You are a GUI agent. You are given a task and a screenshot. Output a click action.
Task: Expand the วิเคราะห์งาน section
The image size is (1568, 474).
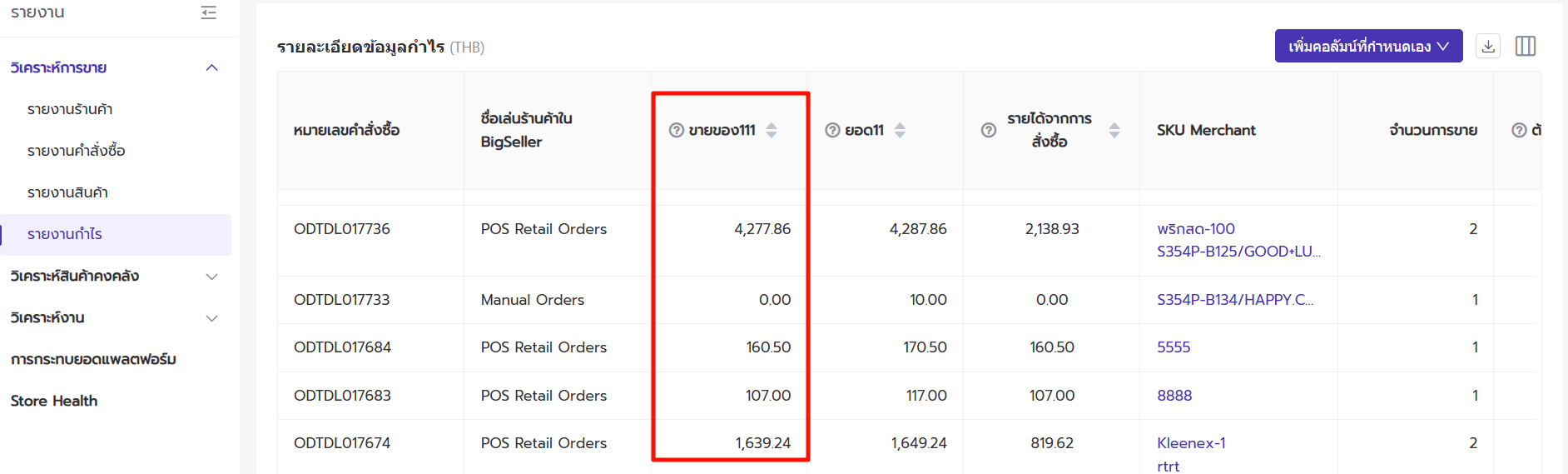(211, 317)
